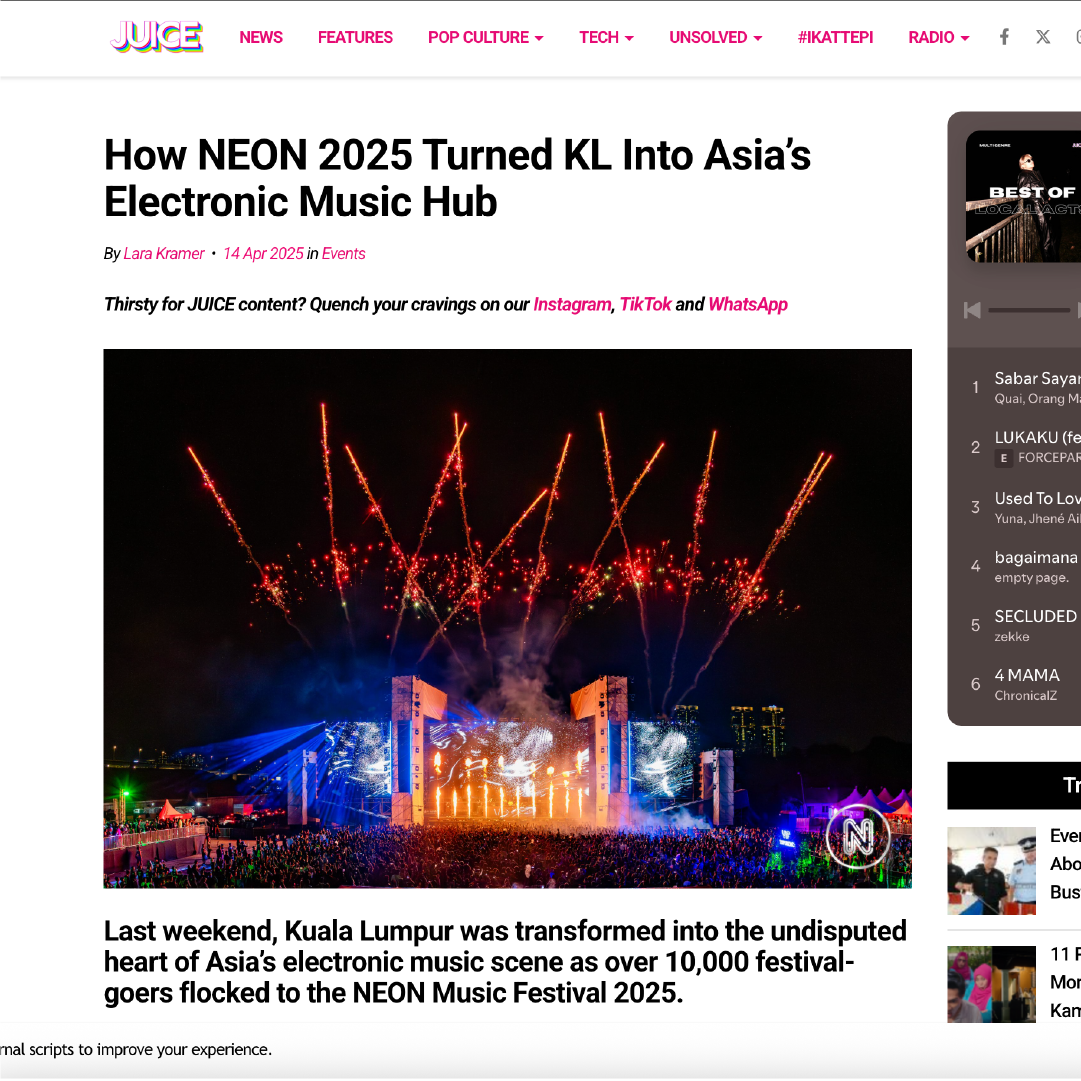
Task: Click the explicit E badge on LUKAKU
Action: point(1004,458)
